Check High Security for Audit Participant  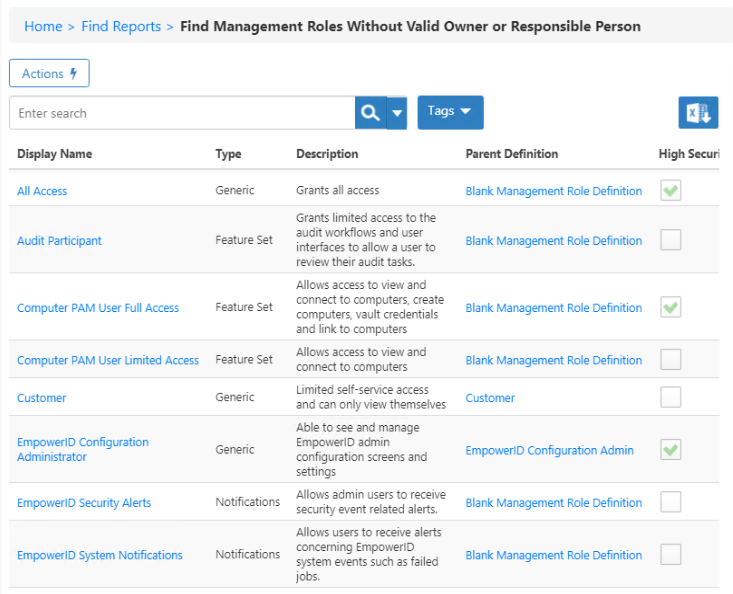670,240
